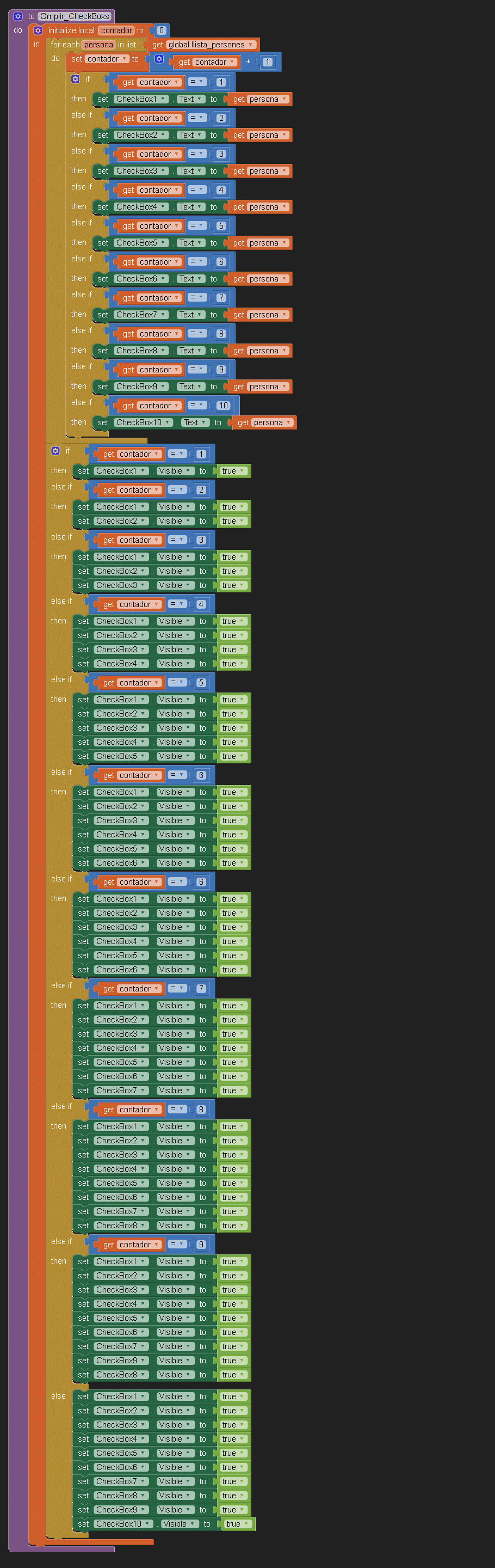Click the plus operator in addition block

coord(248,62)
